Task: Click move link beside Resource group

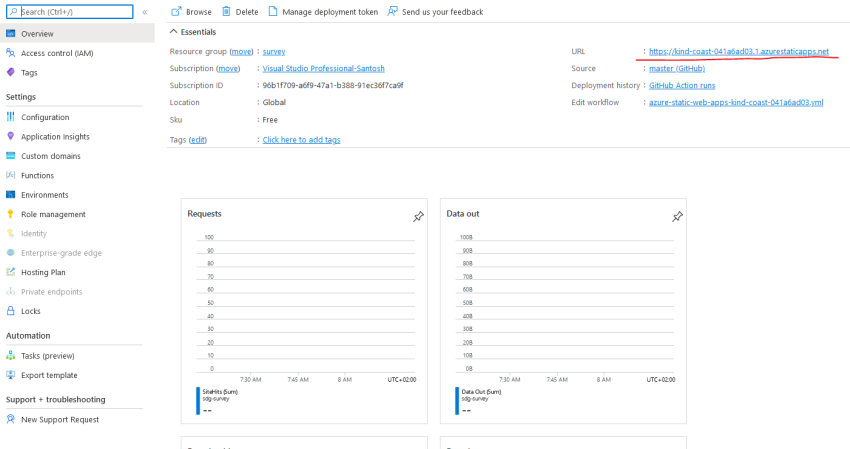Action: pos(241,52)
